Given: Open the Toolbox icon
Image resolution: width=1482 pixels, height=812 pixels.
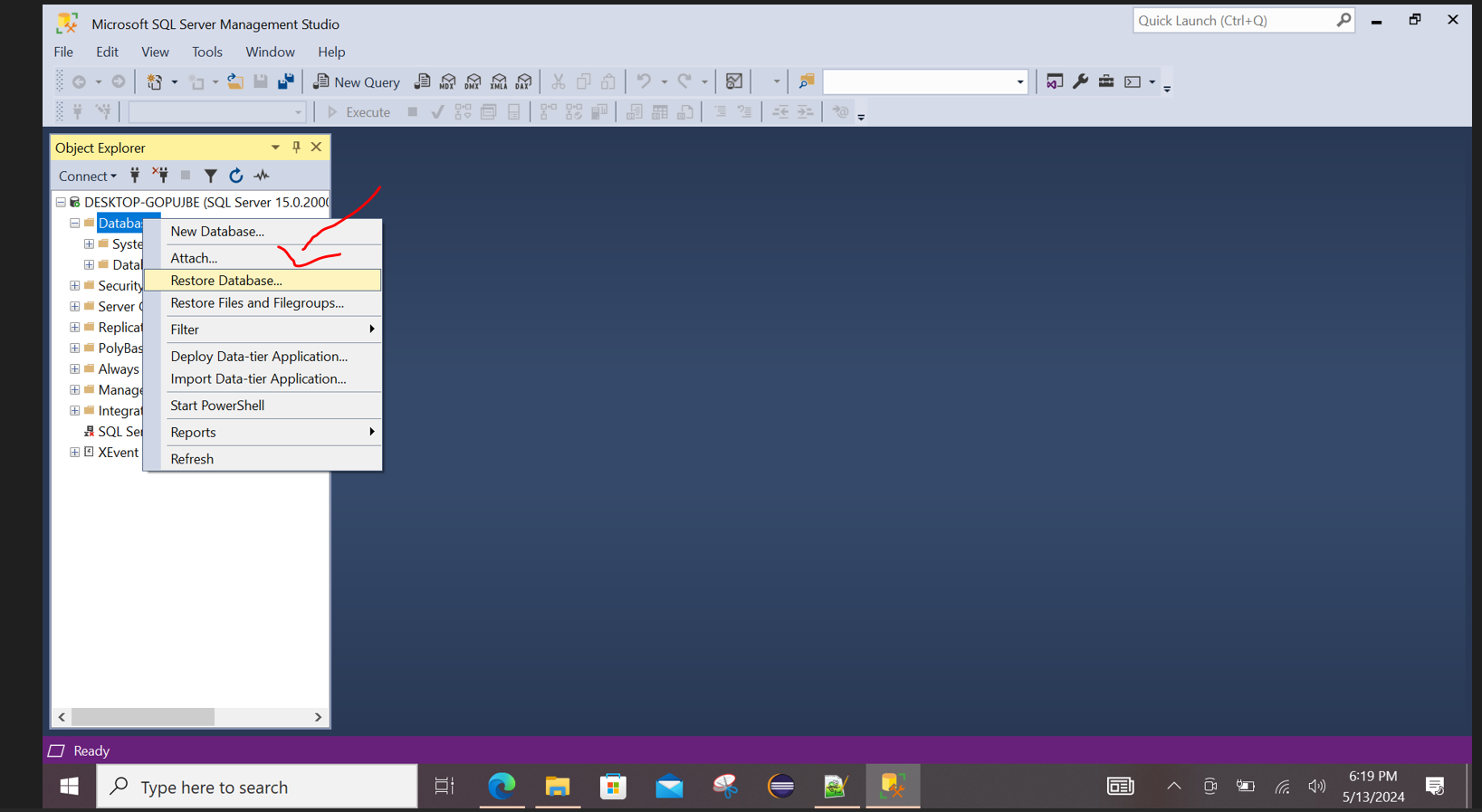Looking at the screenshot, I should point(1105,81).
